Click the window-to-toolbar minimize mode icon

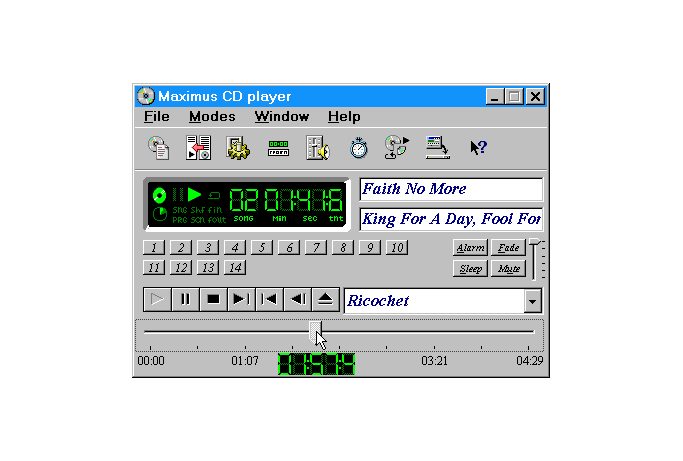[x=437, y=148]
